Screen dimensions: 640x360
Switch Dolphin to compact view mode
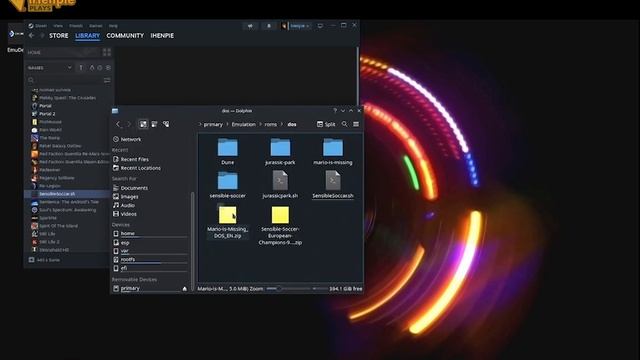[154, 124]
